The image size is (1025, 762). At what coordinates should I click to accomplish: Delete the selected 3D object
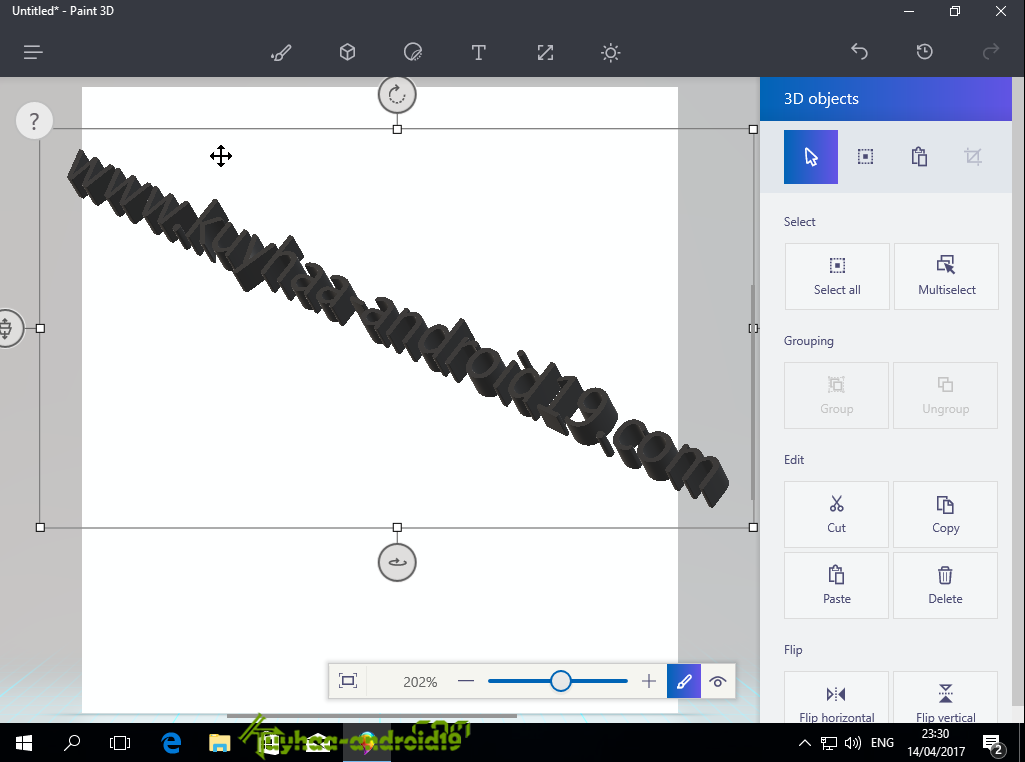pyautogui.click(x=945, y=586)
